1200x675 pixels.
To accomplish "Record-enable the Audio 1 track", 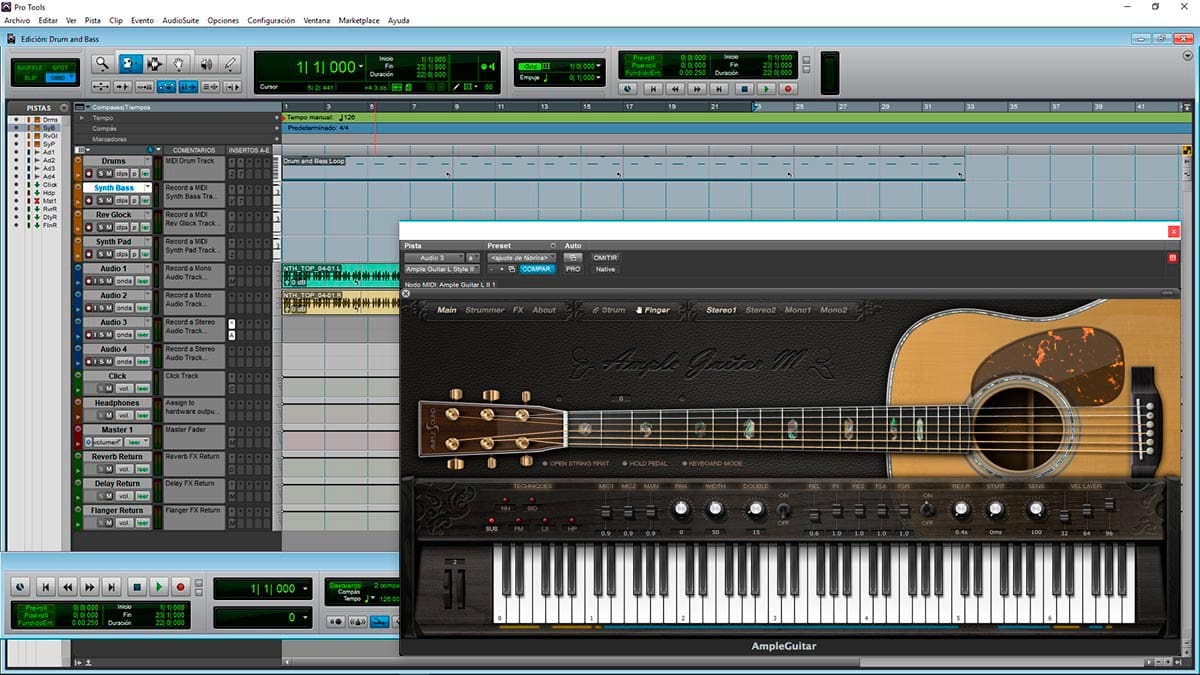I will (x=89, y=281).
